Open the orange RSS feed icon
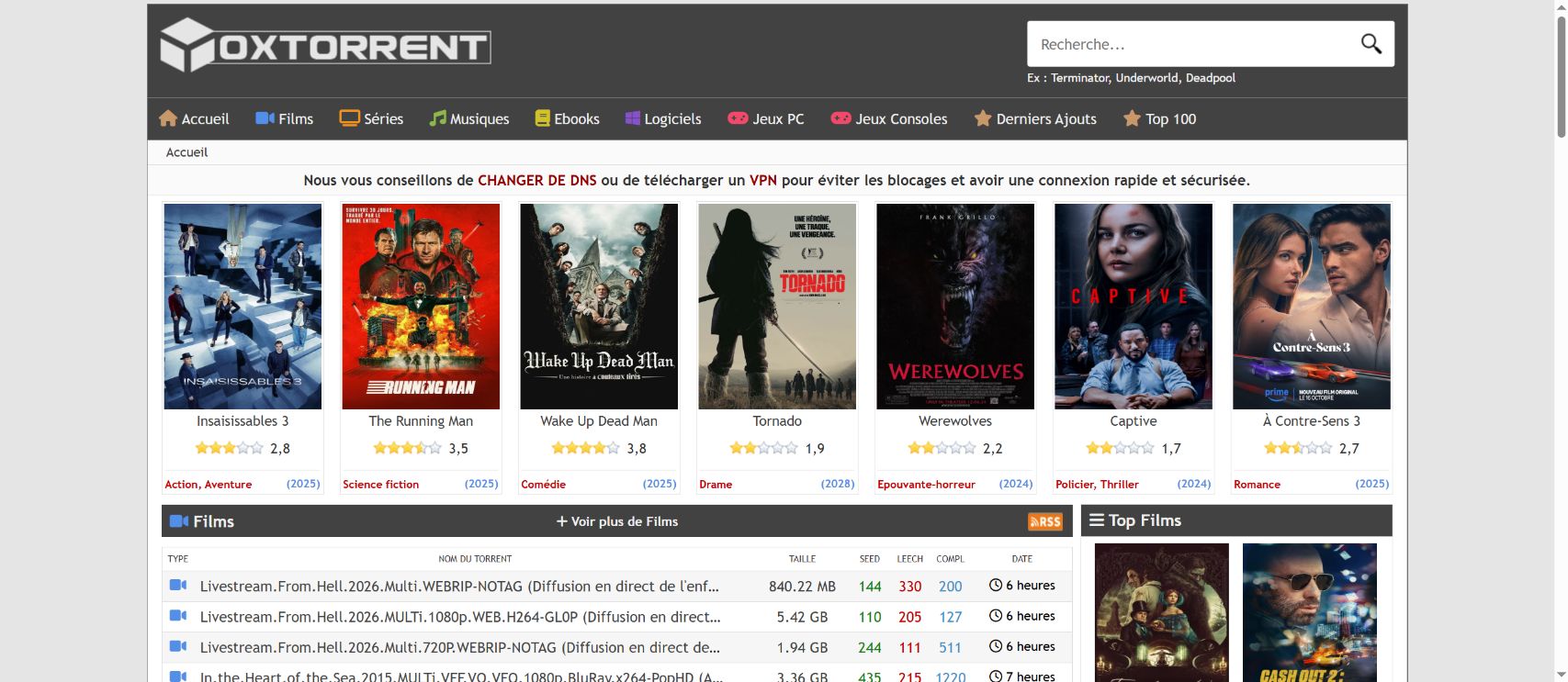The width and height of the screenshot is (1568, 682). [1045, 521]
